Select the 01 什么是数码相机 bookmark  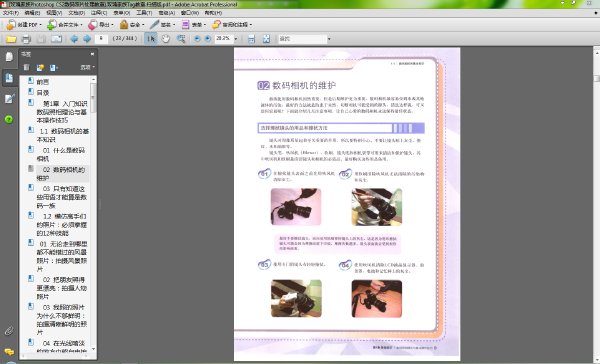(x=60, y=154)
